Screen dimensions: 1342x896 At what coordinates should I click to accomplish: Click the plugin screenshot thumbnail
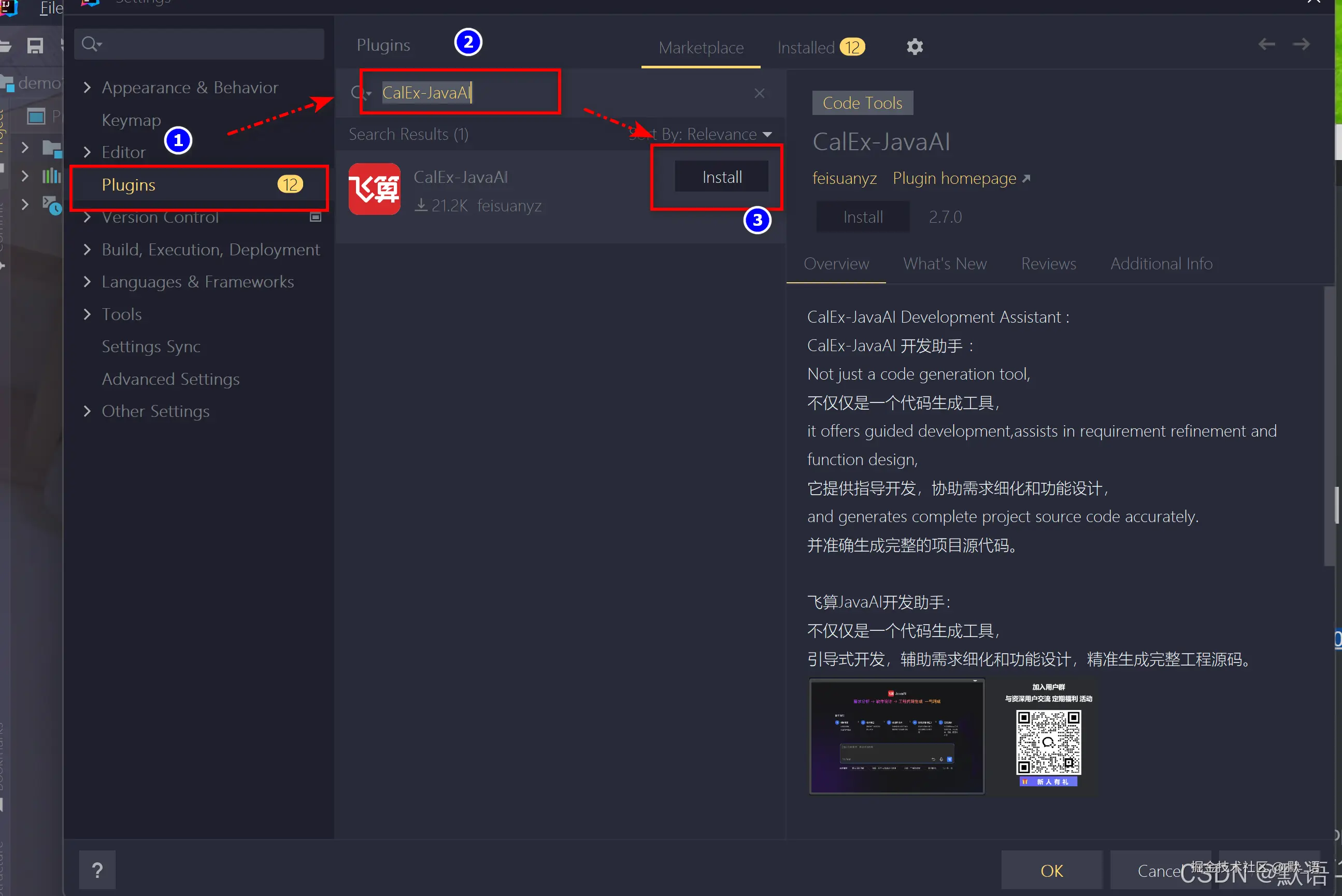896,735
